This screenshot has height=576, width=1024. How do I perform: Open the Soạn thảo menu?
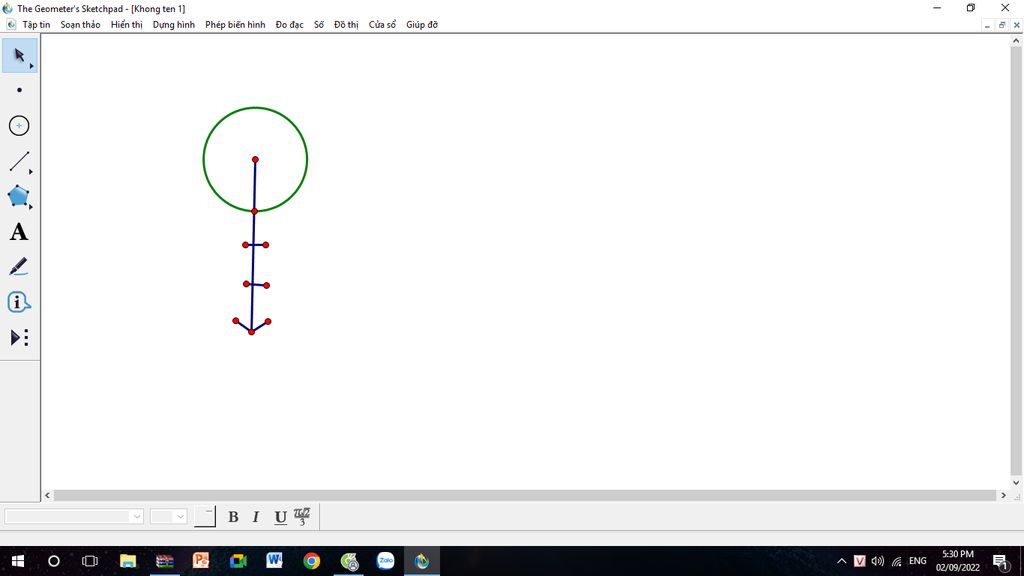(x=80, y=25)
